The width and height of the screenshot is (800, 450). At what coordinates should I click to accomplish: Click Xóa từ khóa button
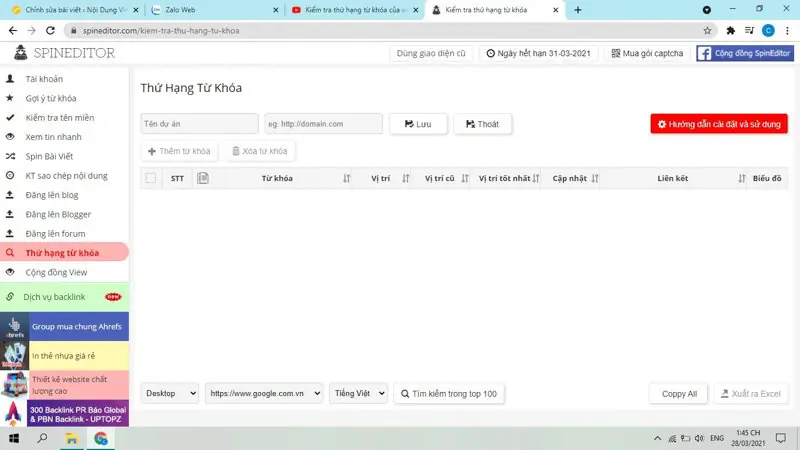pyautogui.click(x=260, y=152)
